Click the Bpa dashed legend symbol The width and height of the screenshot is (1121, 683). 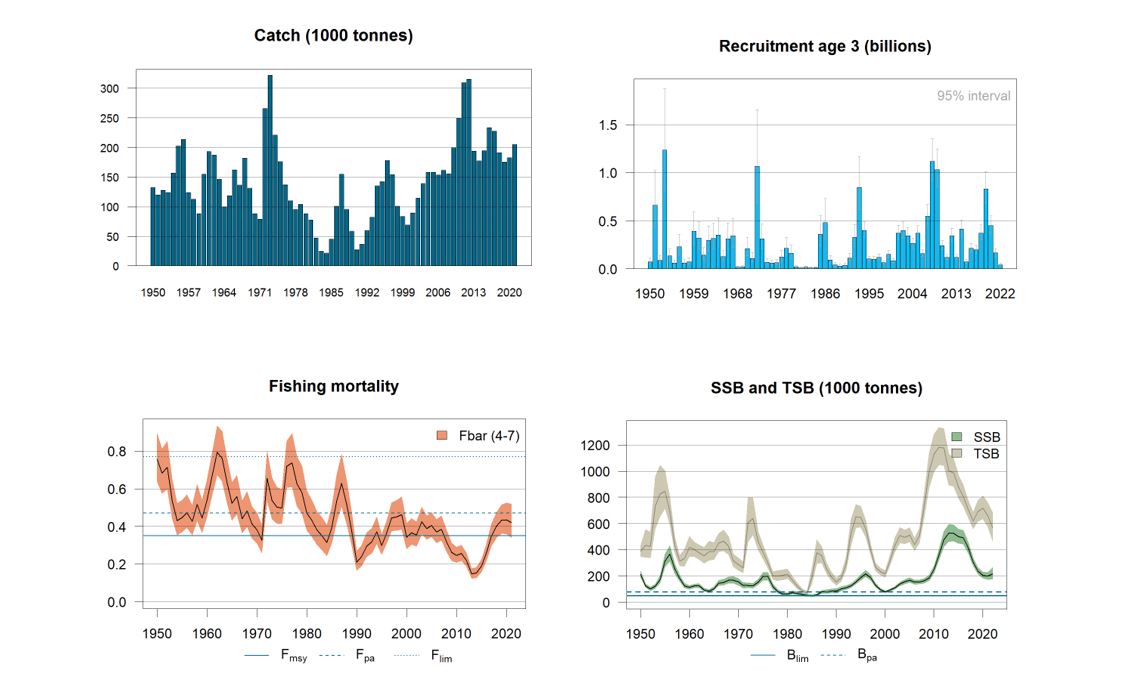pos(833,656)
